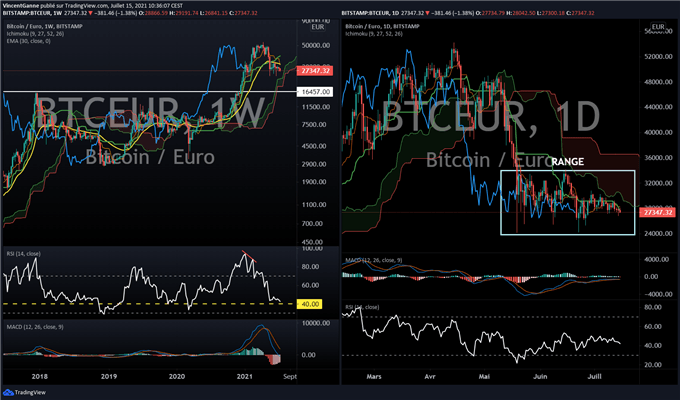Image resolution: width=680 pixels, height=400 pixels.
Task: Click the 2020 label on the weekly time axis
Action: pos(177,376)
